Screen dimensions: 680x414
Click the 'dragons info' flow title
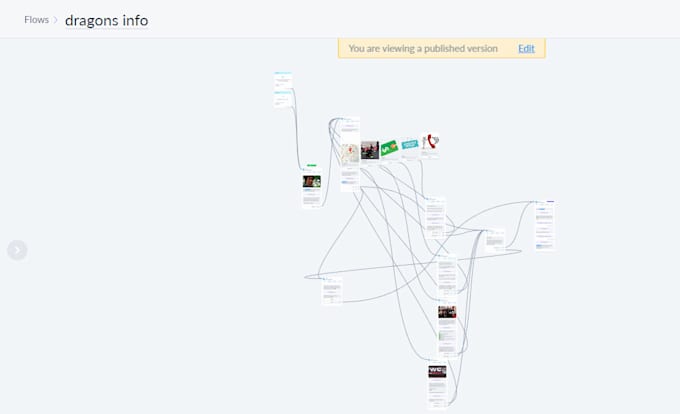pyautogui.click(x=107, y=20)
